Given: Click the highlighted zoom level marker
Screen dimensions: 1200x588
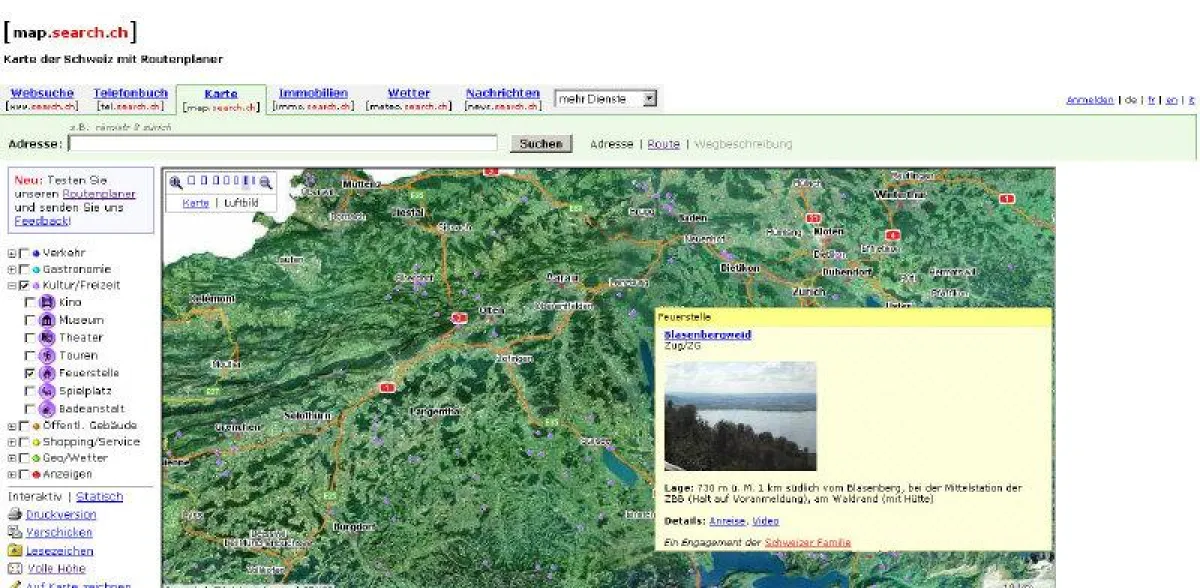Looking at the screenshot, I should (x=248, y=182).
